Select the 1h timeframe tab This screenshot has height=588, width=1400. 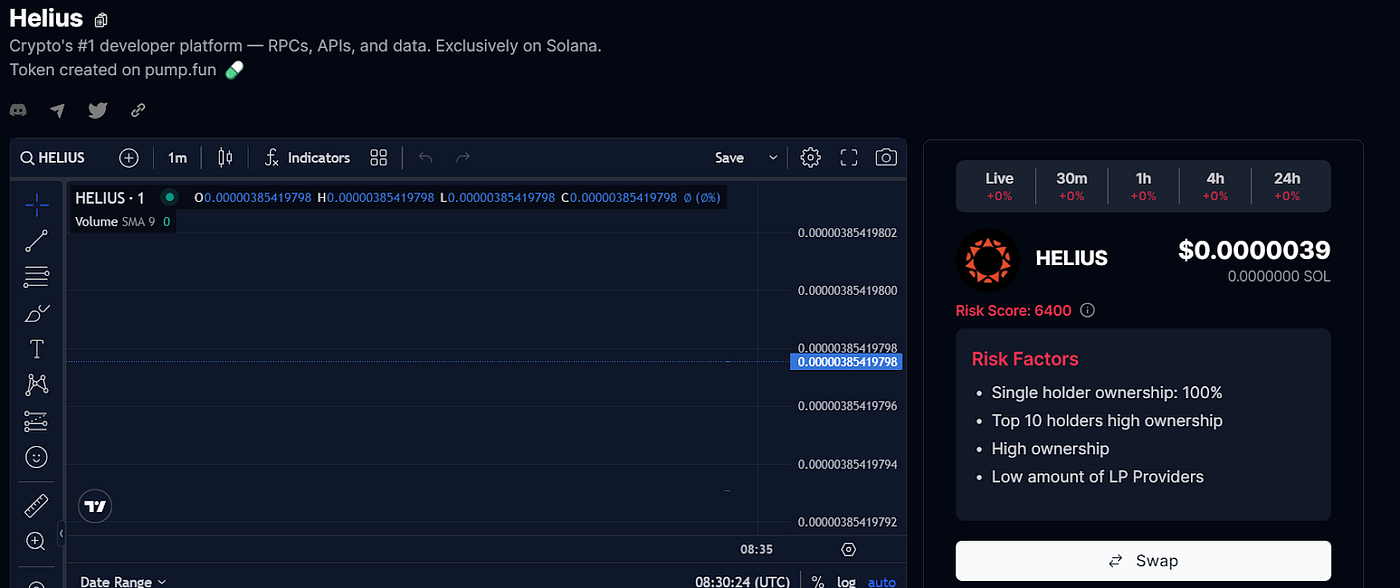1143,186
